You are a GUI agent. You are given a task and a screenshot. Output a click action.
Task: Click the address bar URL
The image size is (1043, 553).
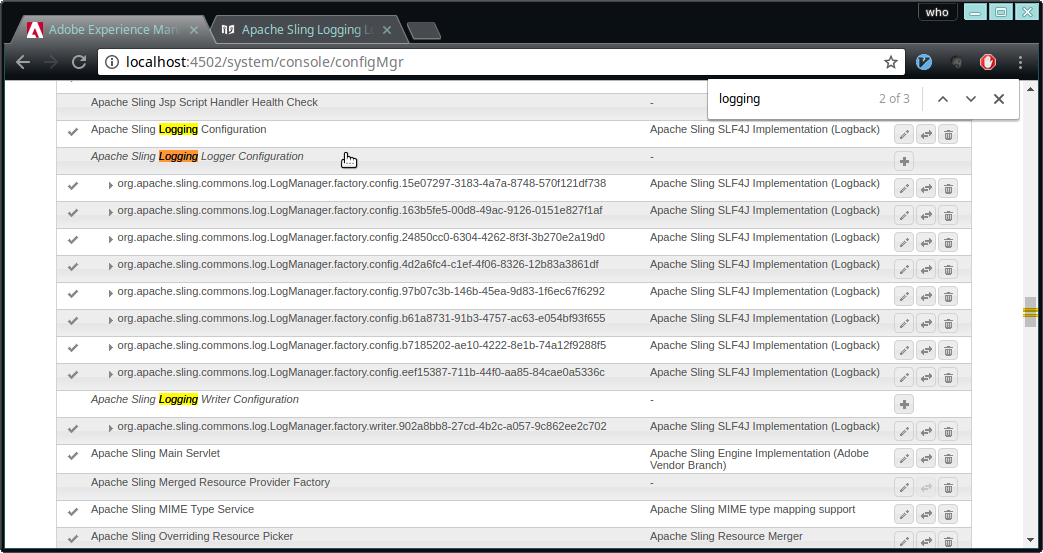pyautogui.click(x=264, y=63)
